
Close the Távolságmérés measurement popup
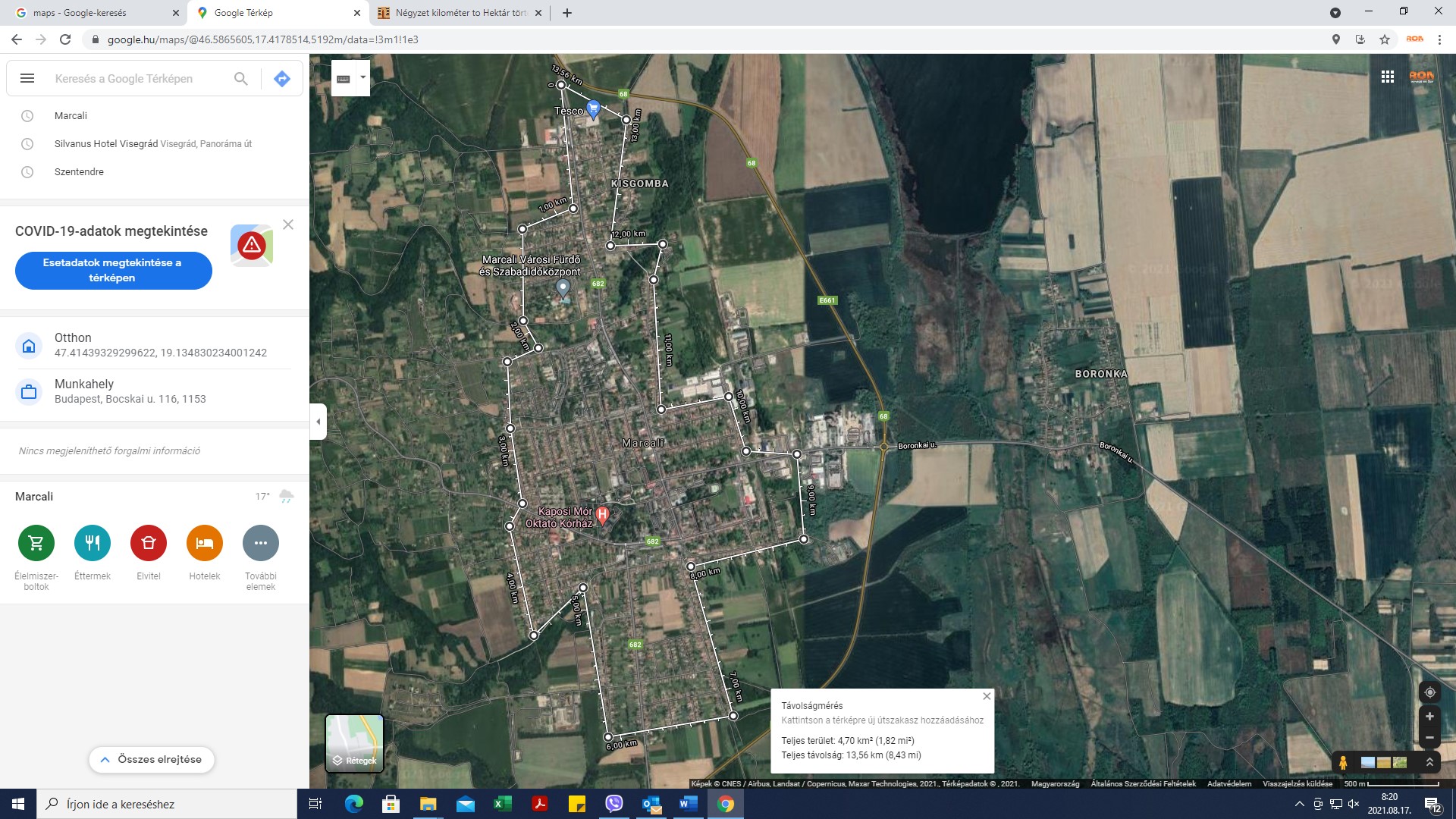coord(987,696)
